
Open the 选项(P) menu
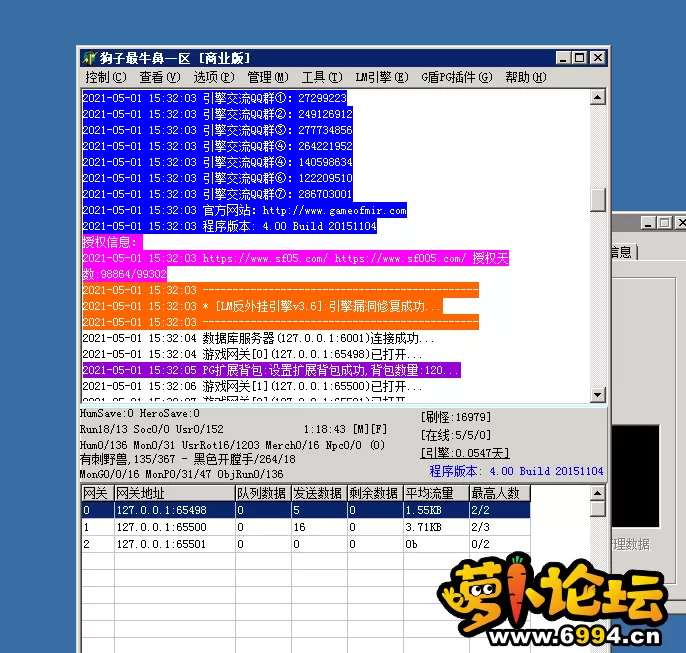pos(214,77)
